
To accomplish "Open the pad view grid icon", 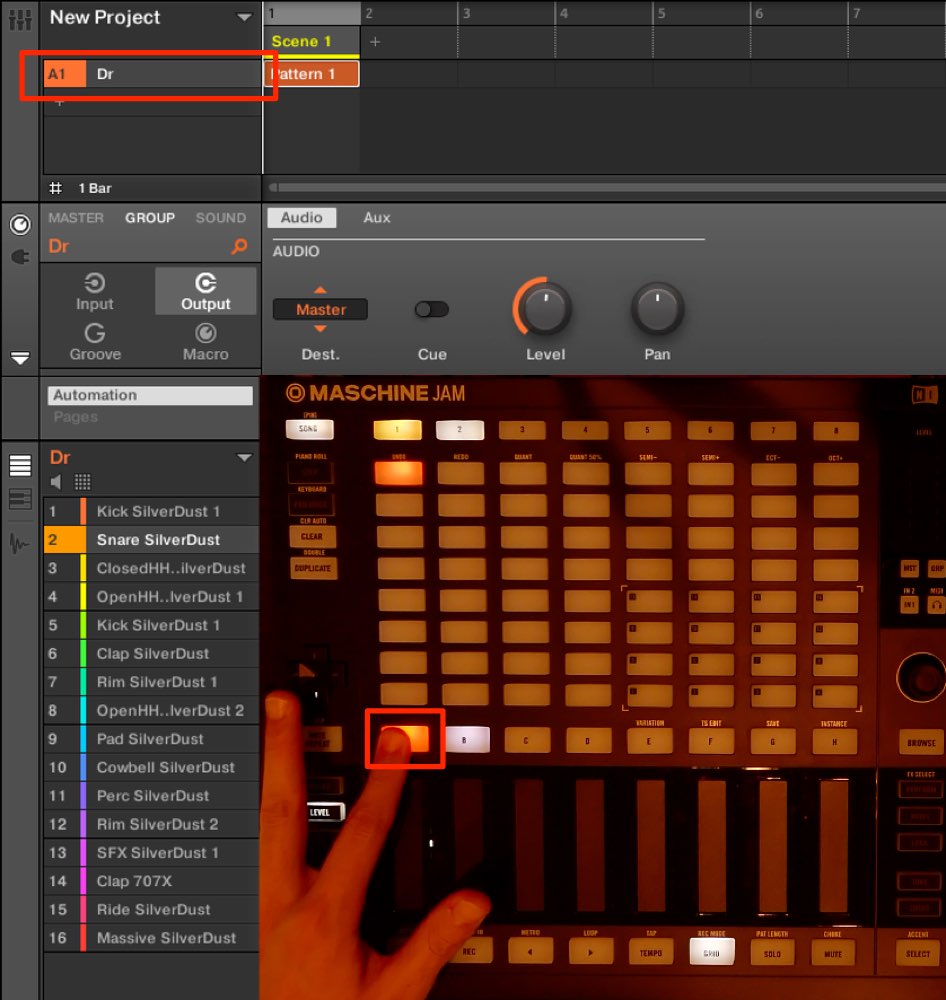I will click(x=82, y=482).
